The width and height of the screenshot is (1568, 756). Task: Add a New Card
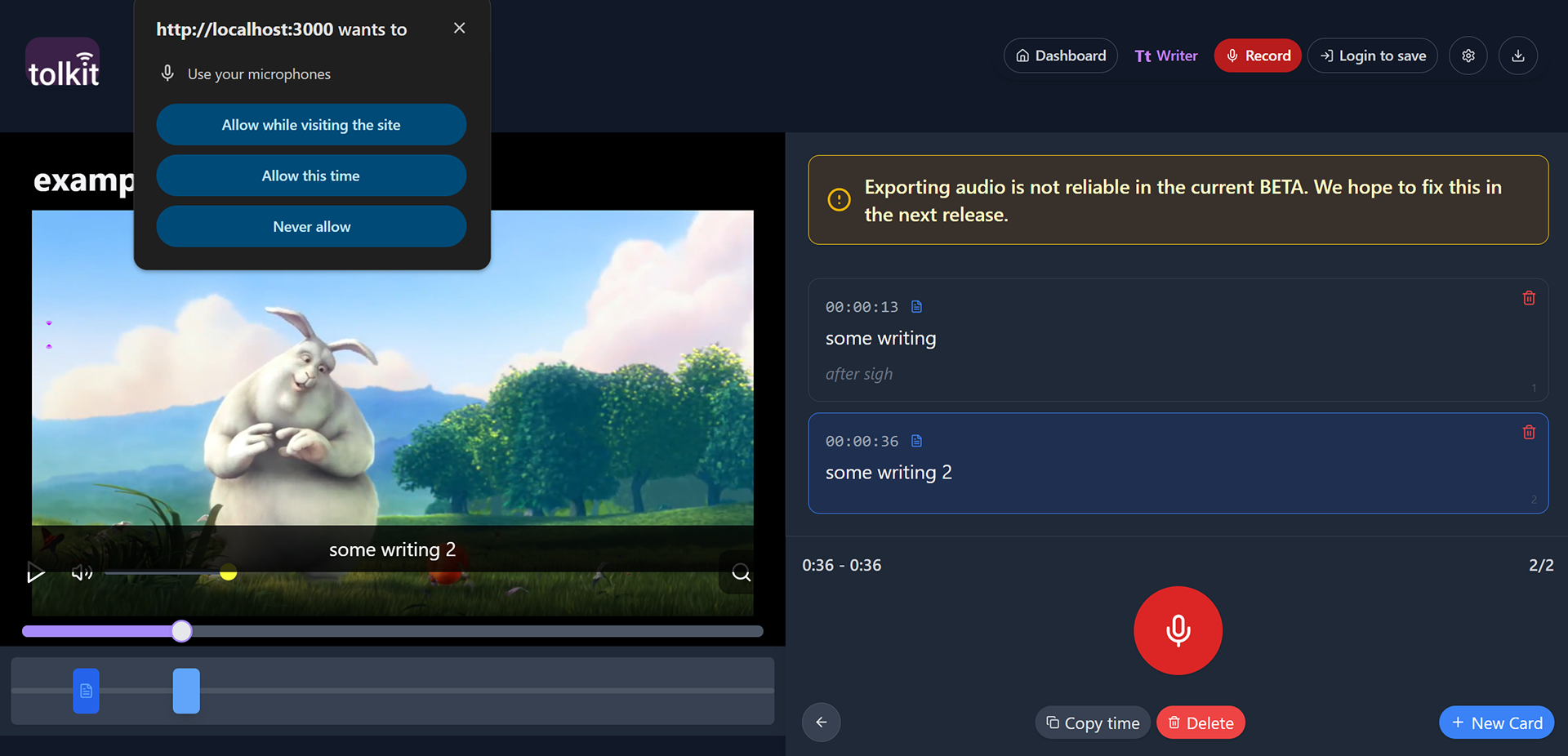pyautogui.click(x=1496, y=723)
